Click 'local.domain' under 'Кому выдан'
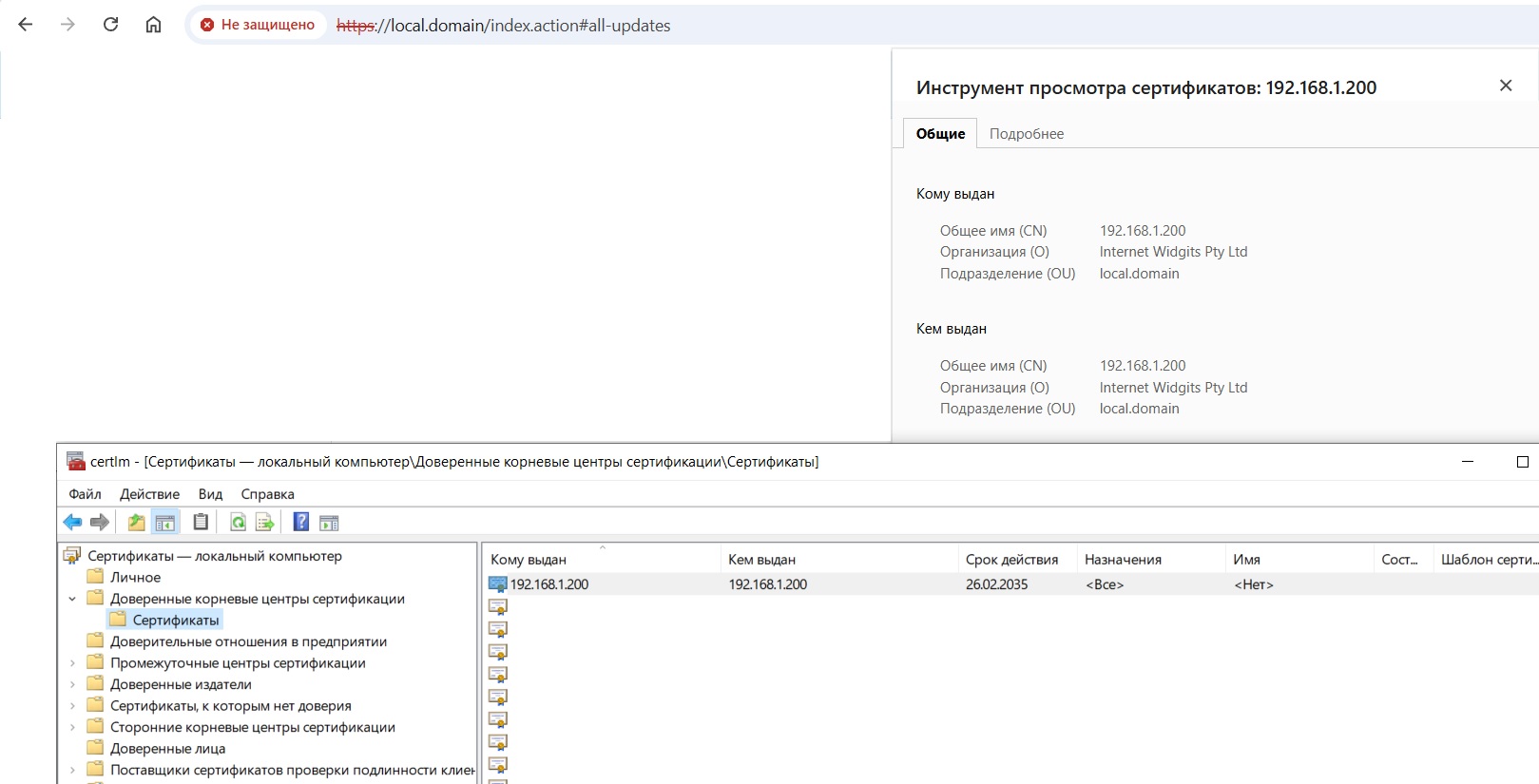This screenshot has width=1539, height=784. click(1139, 274)
